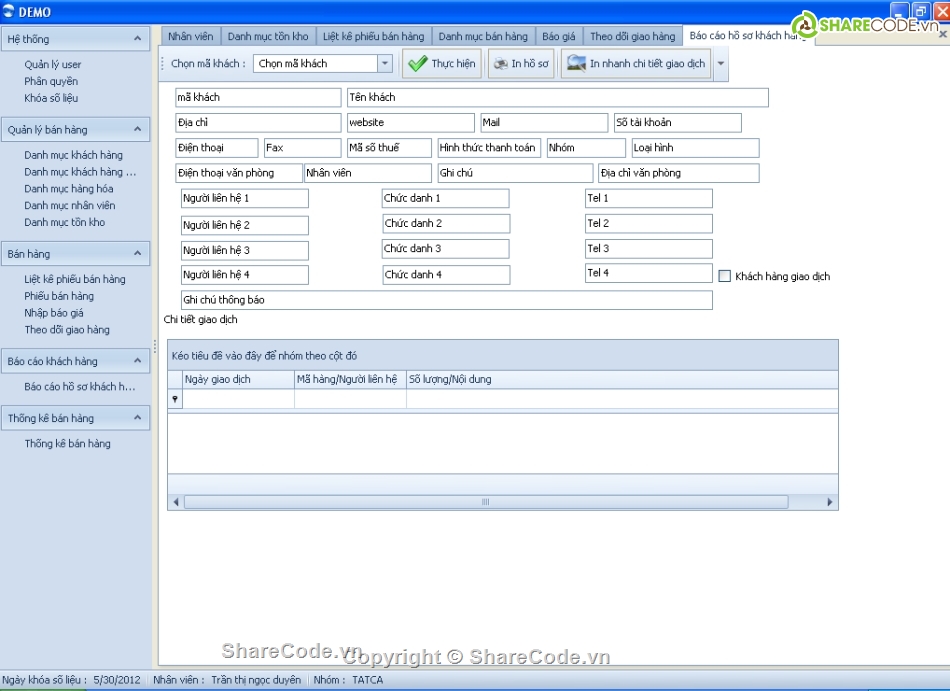Screen dimensions: 950x691
Task: Sort by Số lượng/Nội dung column
Action: click(x=622, y=380)
